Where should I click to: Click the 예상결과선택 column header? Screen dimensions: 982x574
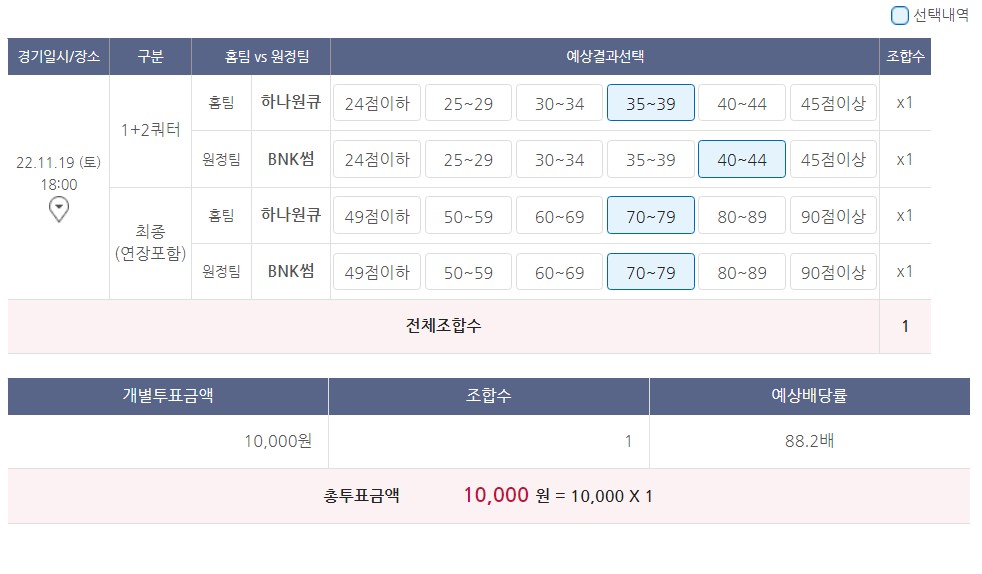604,57
